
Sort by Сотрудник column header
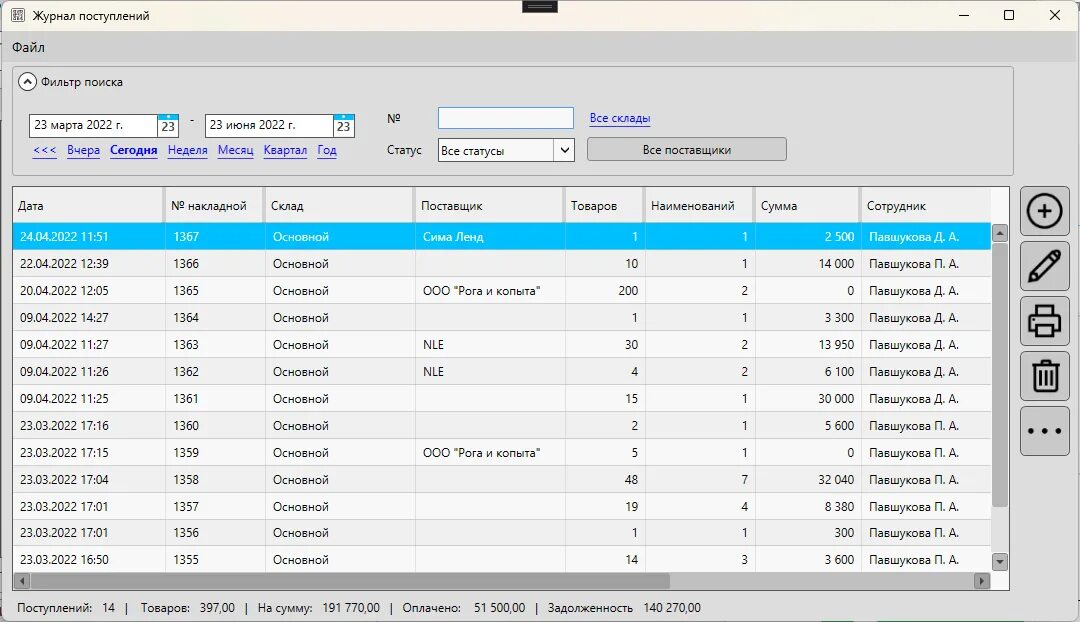[926, 205]
